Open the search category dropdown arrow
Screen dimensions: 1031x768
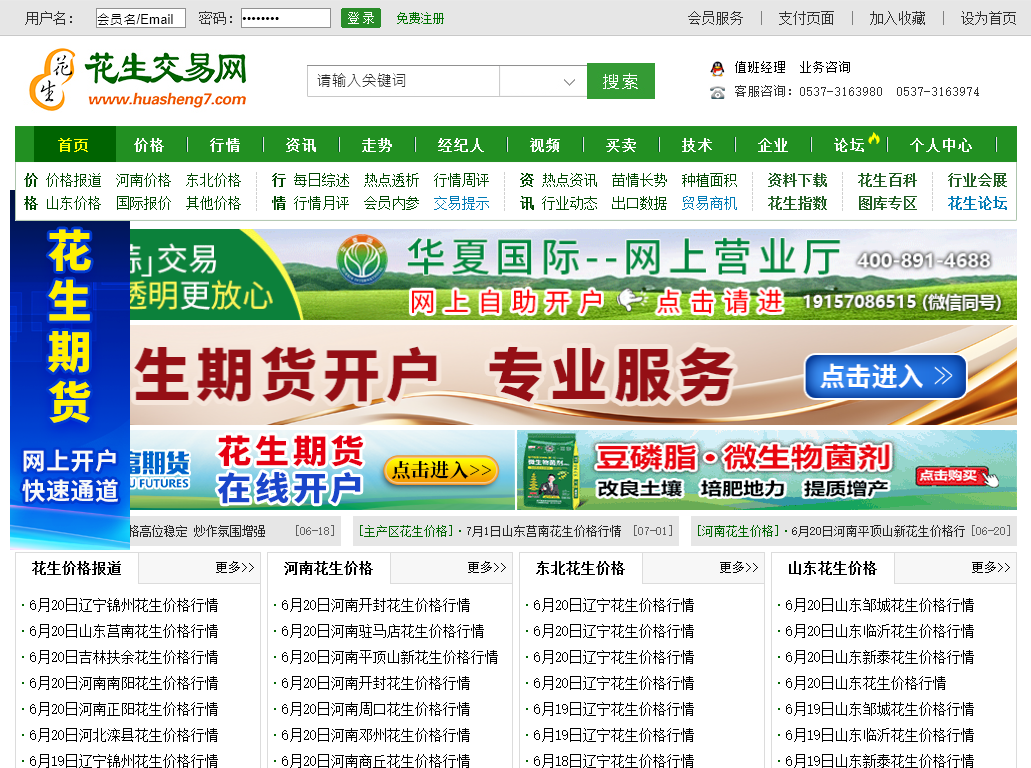(569, 82)
